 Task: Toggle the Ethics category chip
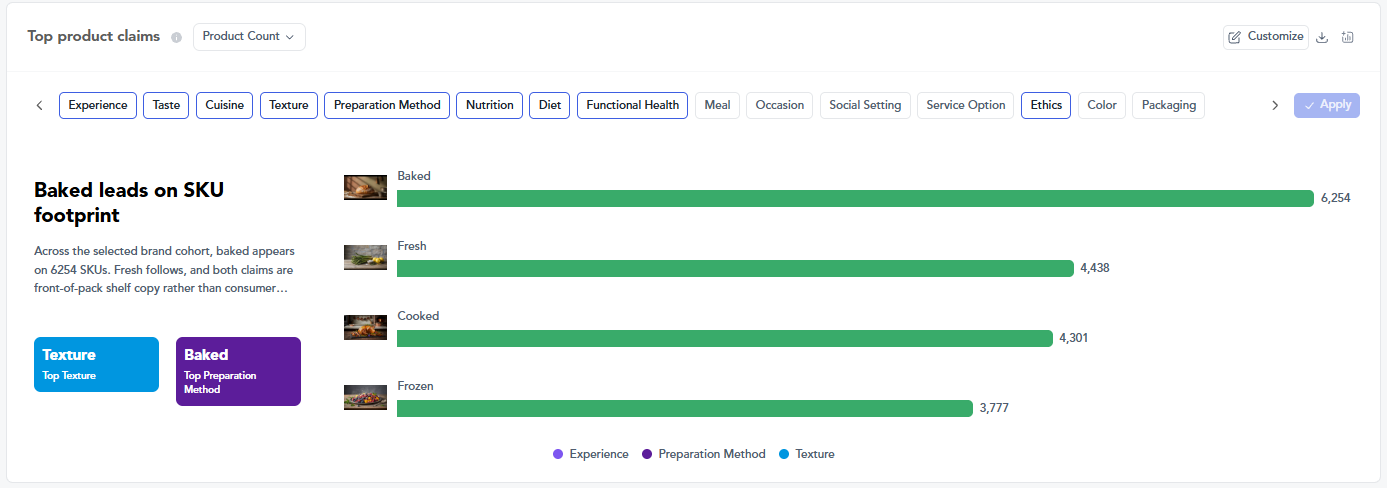(x=1046, y=105)
